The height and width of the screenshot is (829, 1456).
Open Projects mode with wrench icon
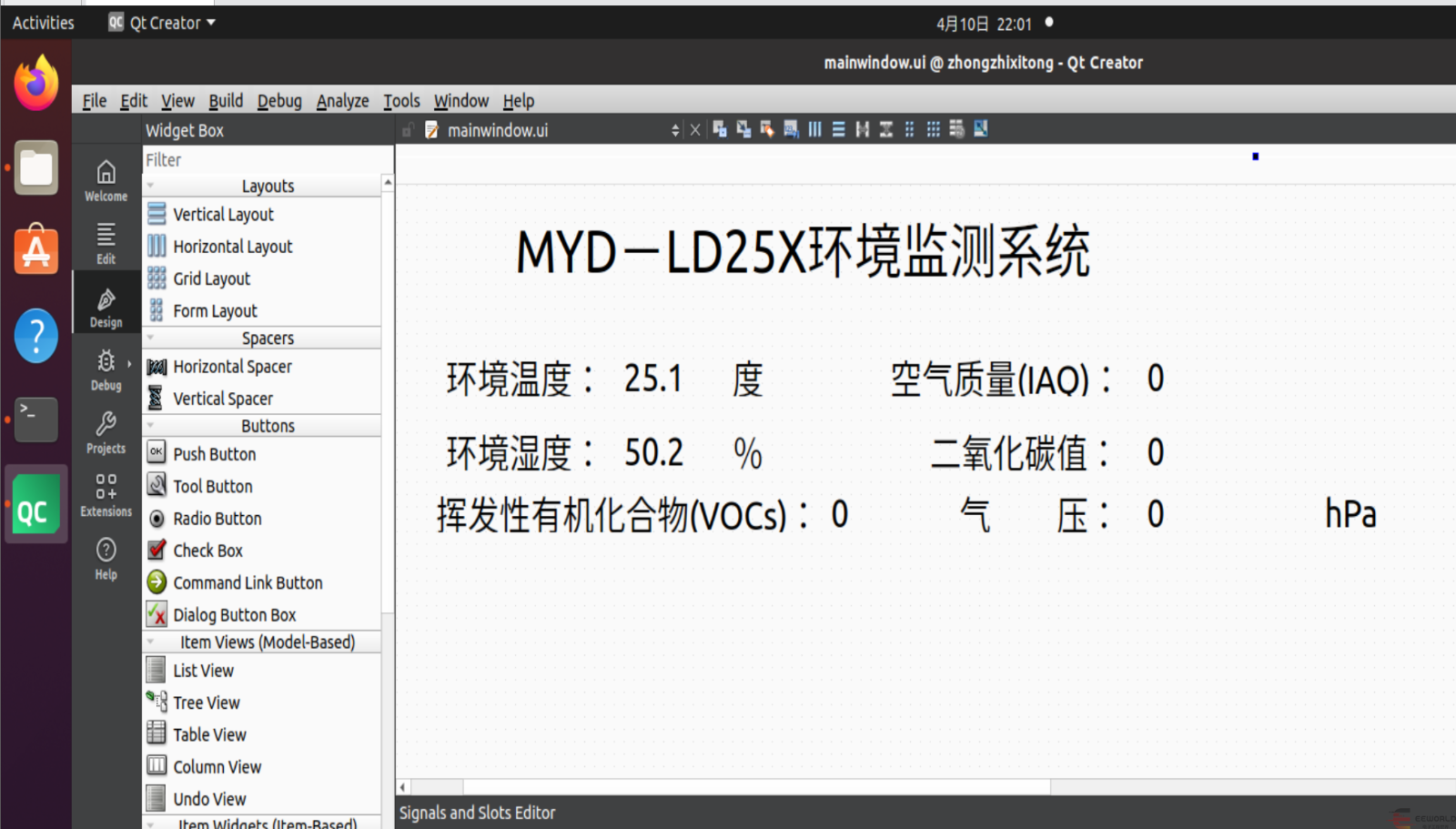tap(106, 432)
